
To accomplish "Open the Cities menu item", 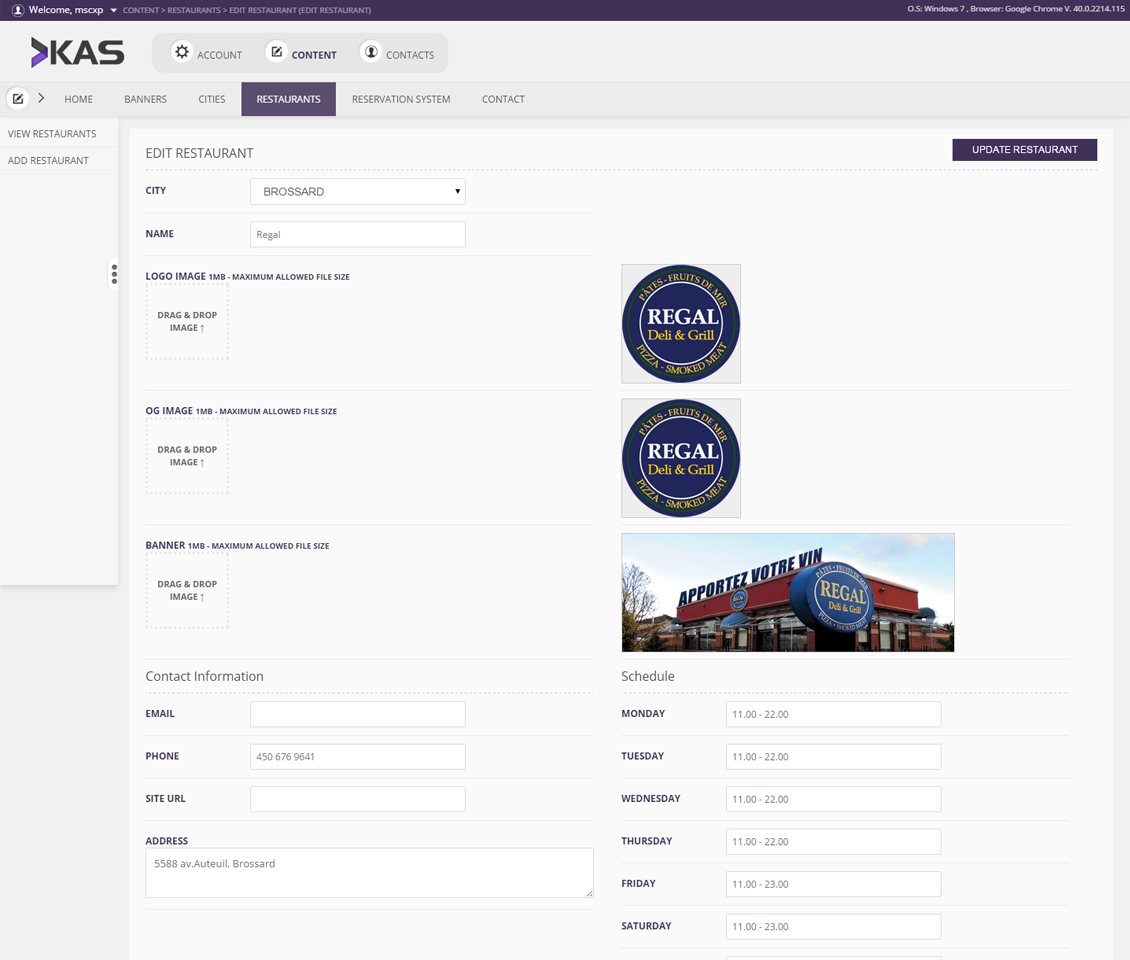I will tap(212, 99).
